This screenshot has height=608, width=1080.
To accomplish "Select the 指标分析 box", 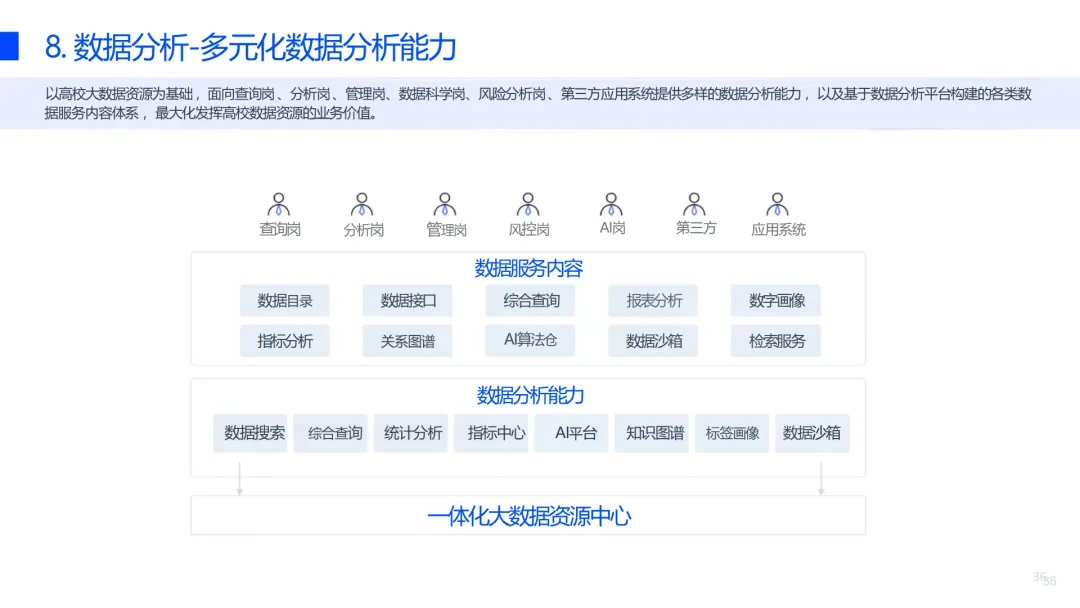I will 284,341.
